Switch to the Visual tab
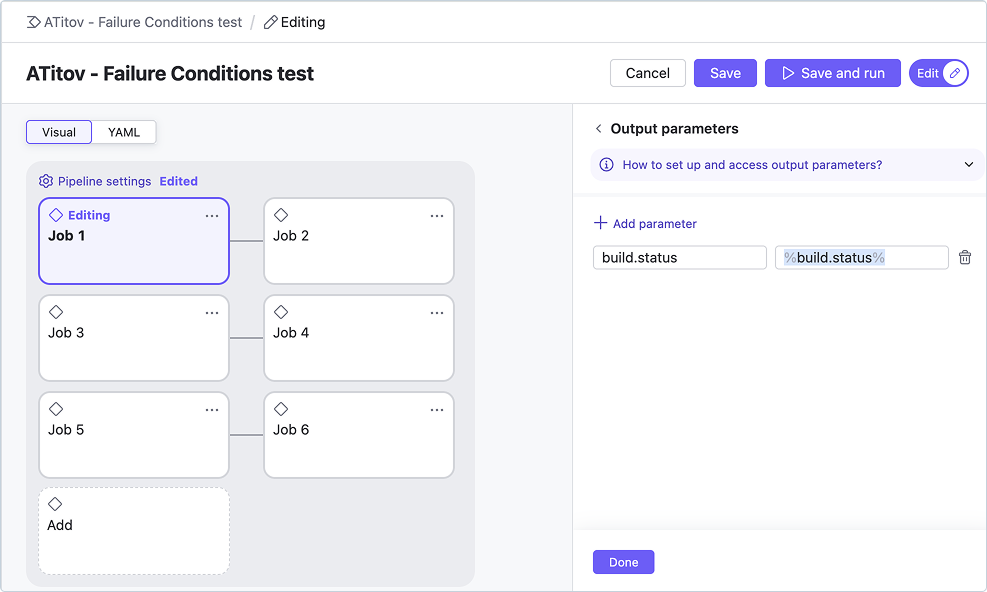 (x=59, y=132)
